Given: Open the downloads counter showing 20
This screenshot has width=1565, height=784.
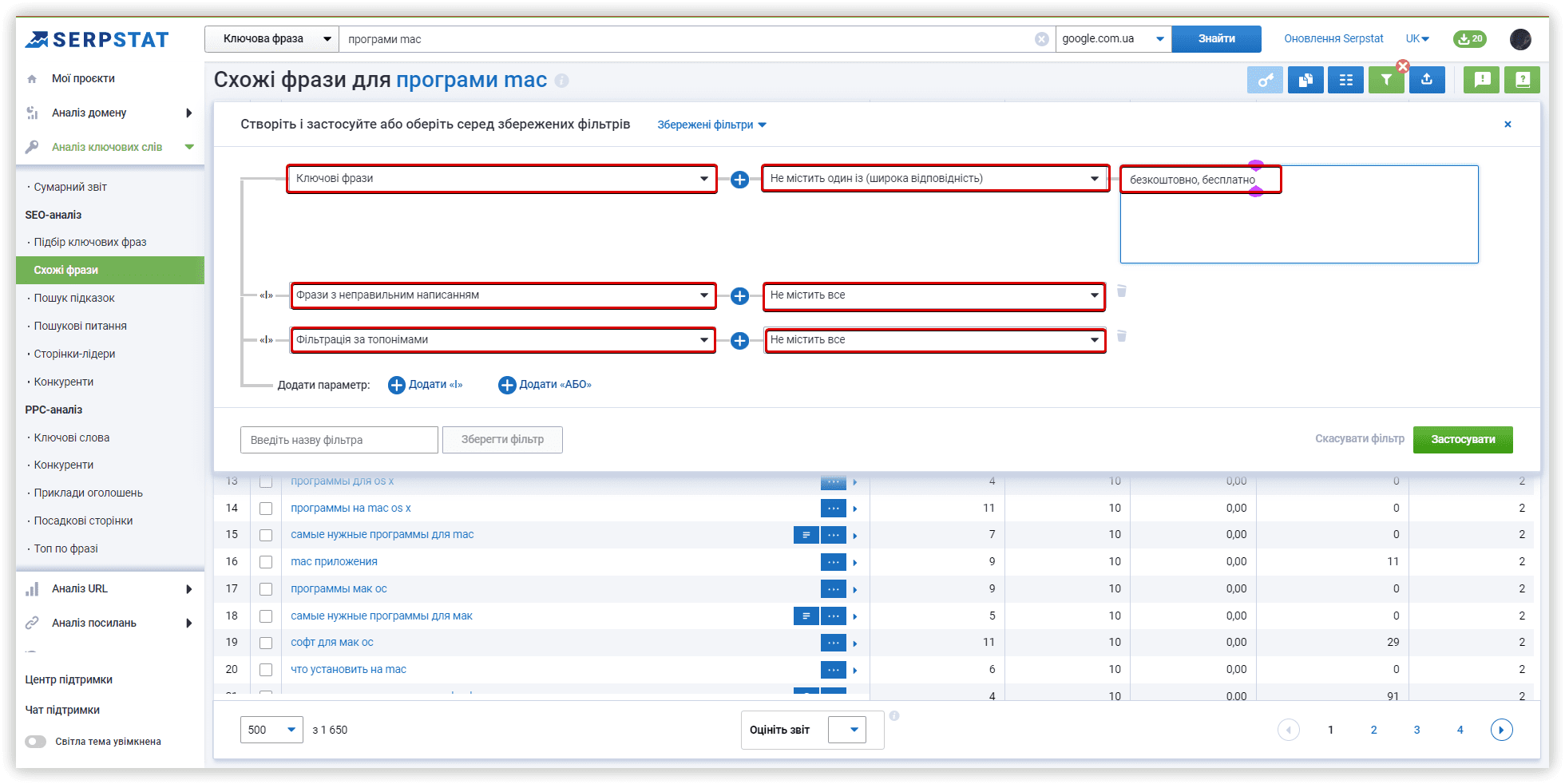Looking at the screenshot, I should [x=1470, y=38].
